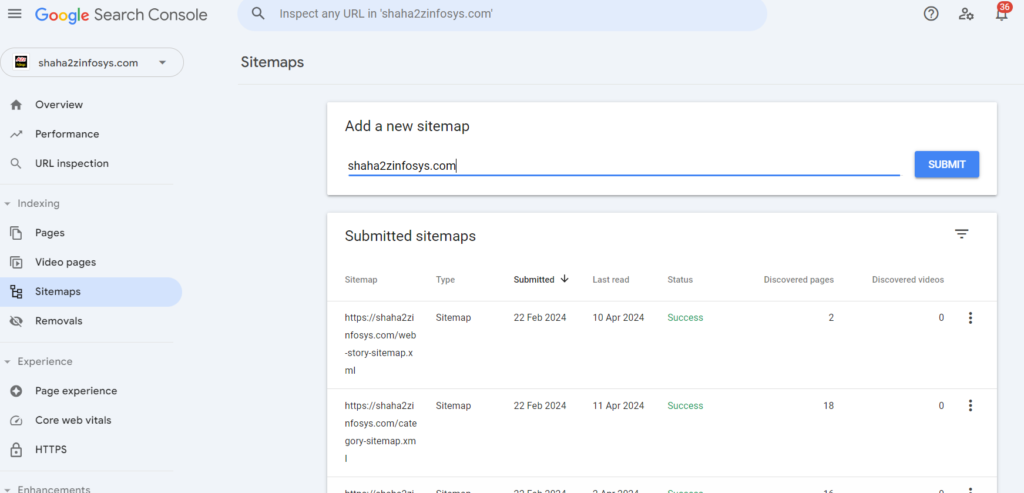This screenshot has width=1024, height=493.
Task: Click the Page experience plus-circle icon
Action: [16, 391]
